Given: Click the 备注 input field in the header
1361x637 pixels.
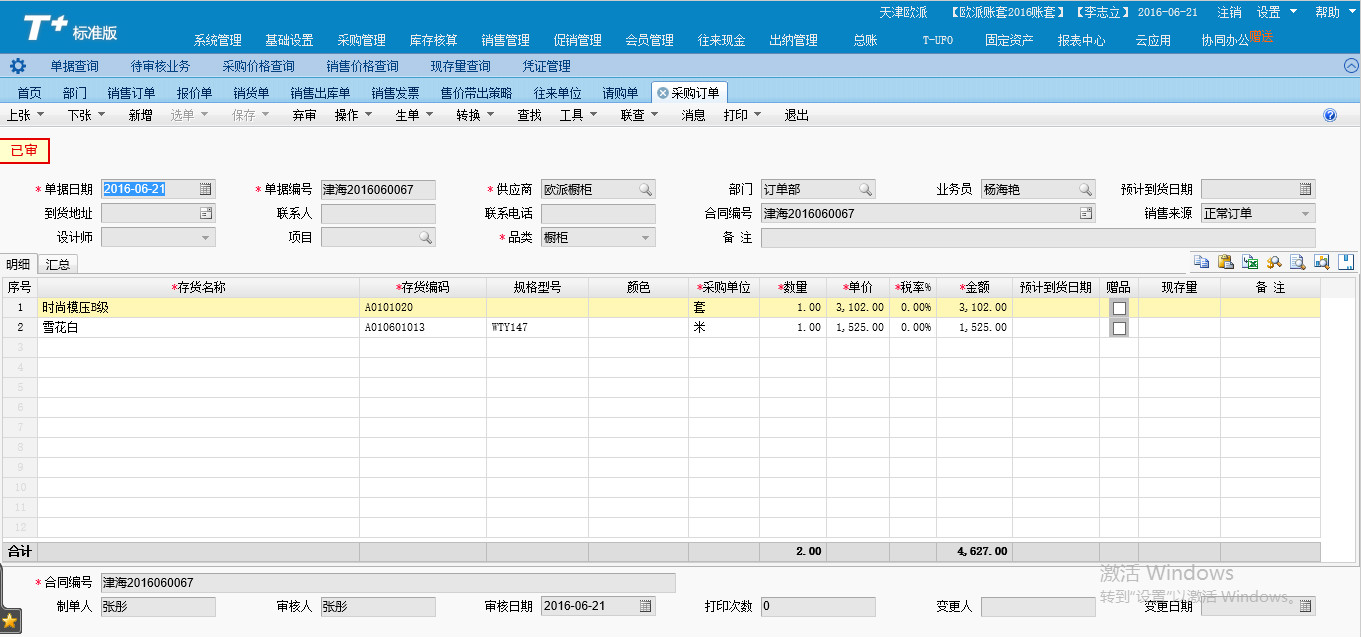Looking at the screenshot, I should [1038, 237].
